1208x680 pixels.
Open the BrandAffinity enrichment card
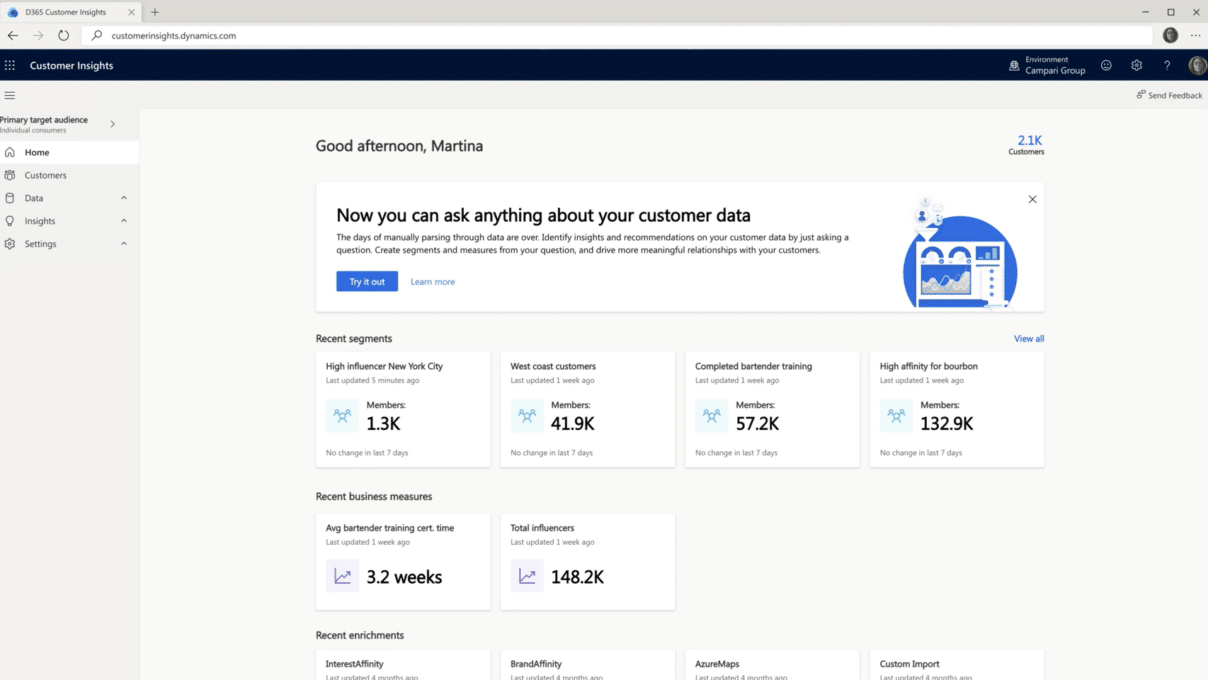(588, 666)
